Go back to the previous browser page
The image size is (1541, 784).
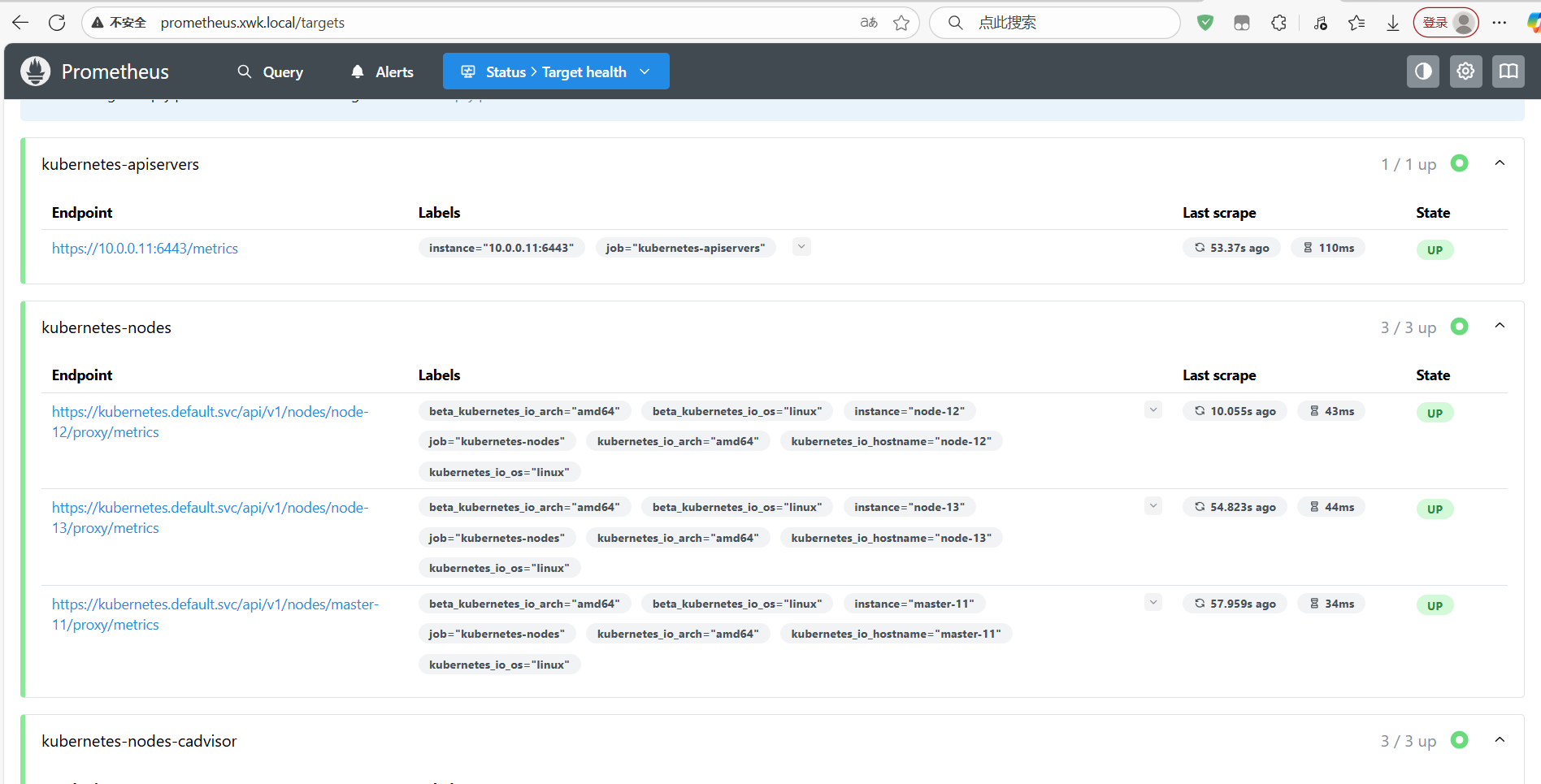[20, 23]
